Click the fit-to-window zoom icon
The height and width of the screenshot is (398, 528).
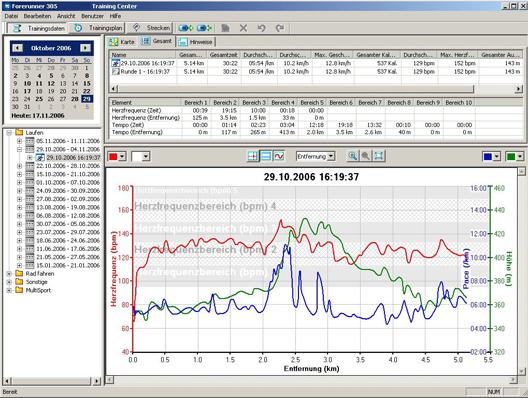(378, 156)
